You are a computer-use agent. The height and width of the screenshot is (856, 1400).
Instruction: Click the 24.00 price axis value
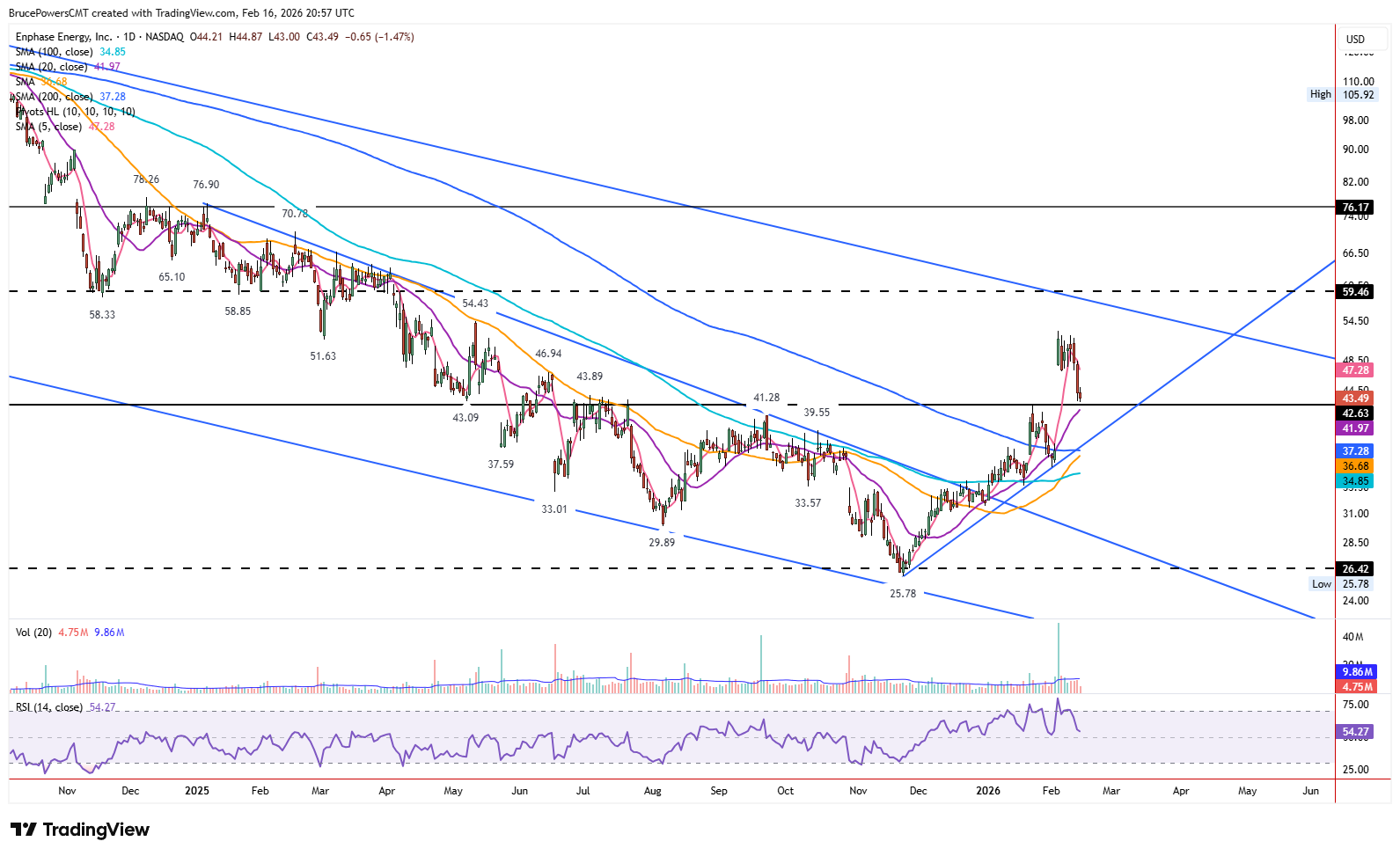click(x=1356, y=601)
